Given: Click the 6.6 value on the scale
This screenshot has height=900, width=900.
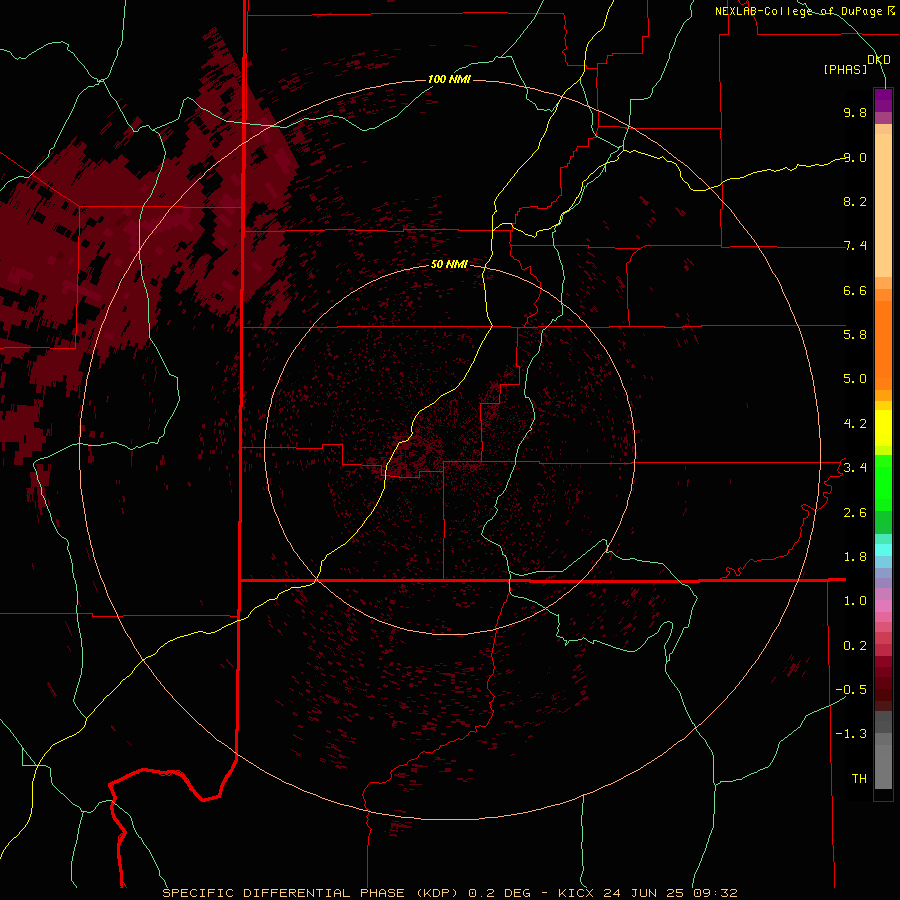Looking at the screenshot, I should (855, 290).
